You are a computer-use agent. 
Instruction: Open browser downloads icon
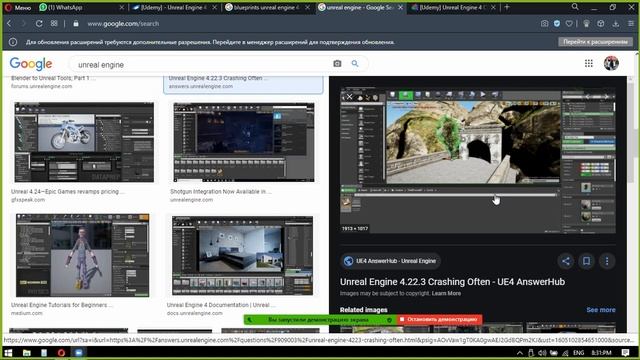pos(616,24)
